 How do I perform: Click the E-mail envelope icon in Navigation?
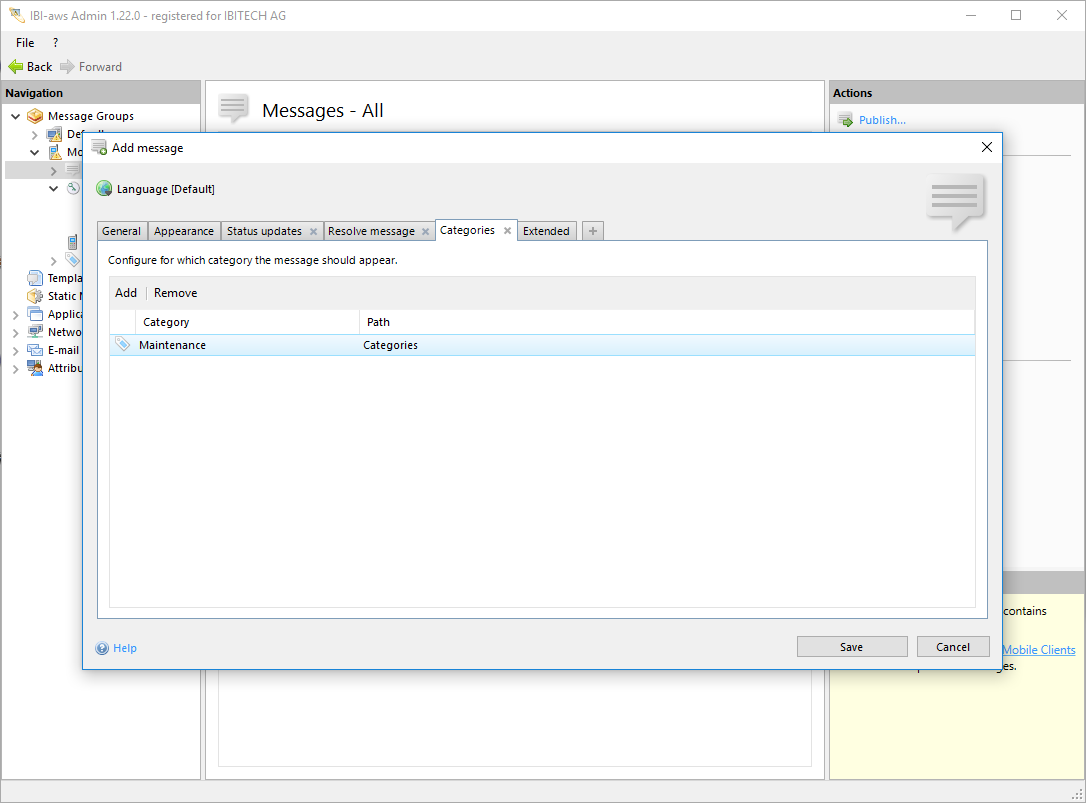pos(35,350)
